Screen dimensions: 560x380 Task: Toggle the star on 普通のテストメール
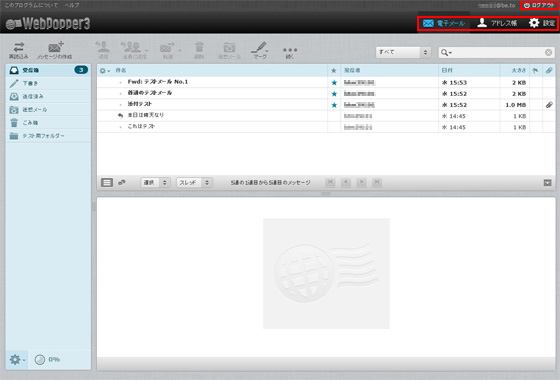(x=334, y=94)
